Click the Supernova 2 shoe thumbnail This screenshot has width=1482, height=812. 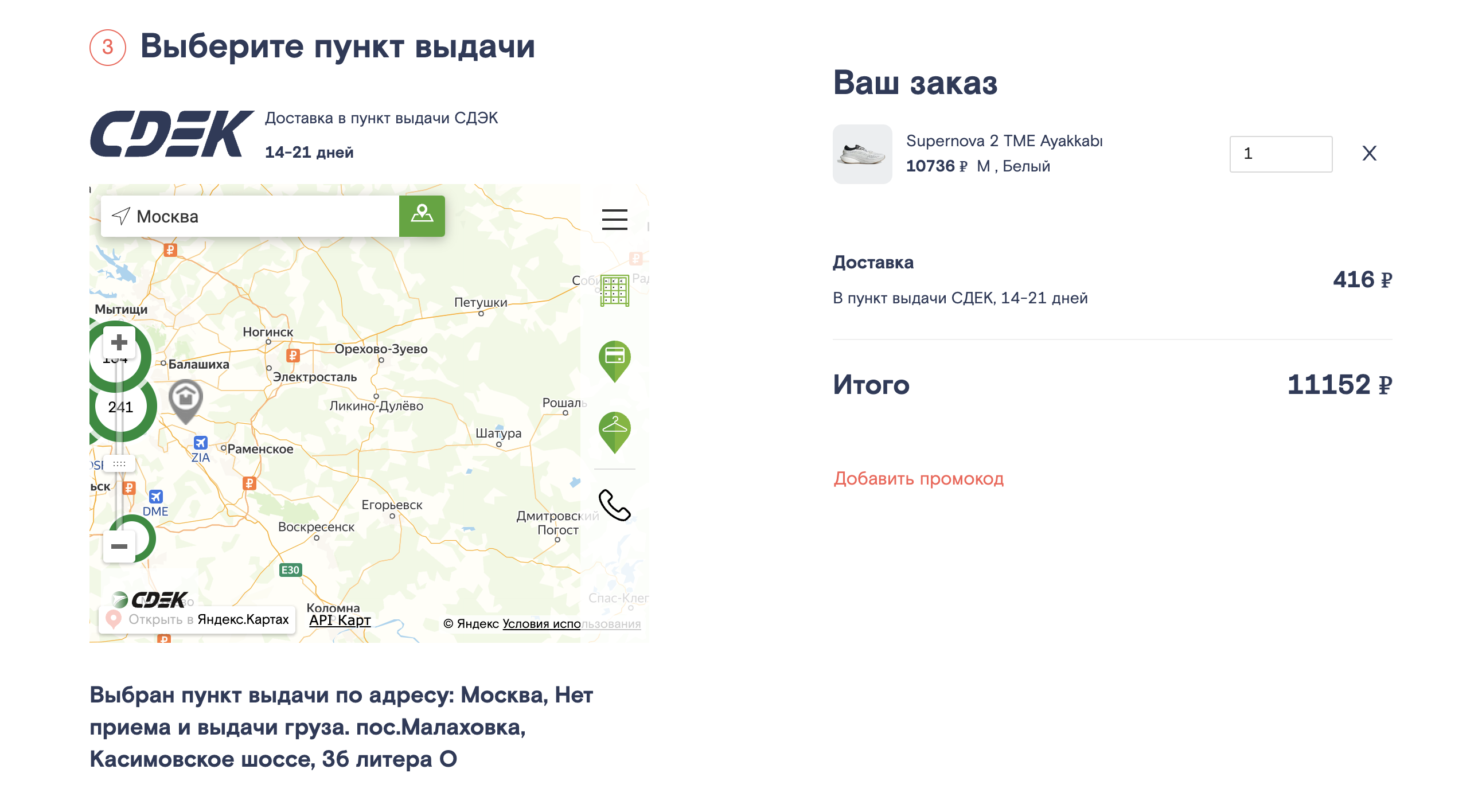[862, 154]
